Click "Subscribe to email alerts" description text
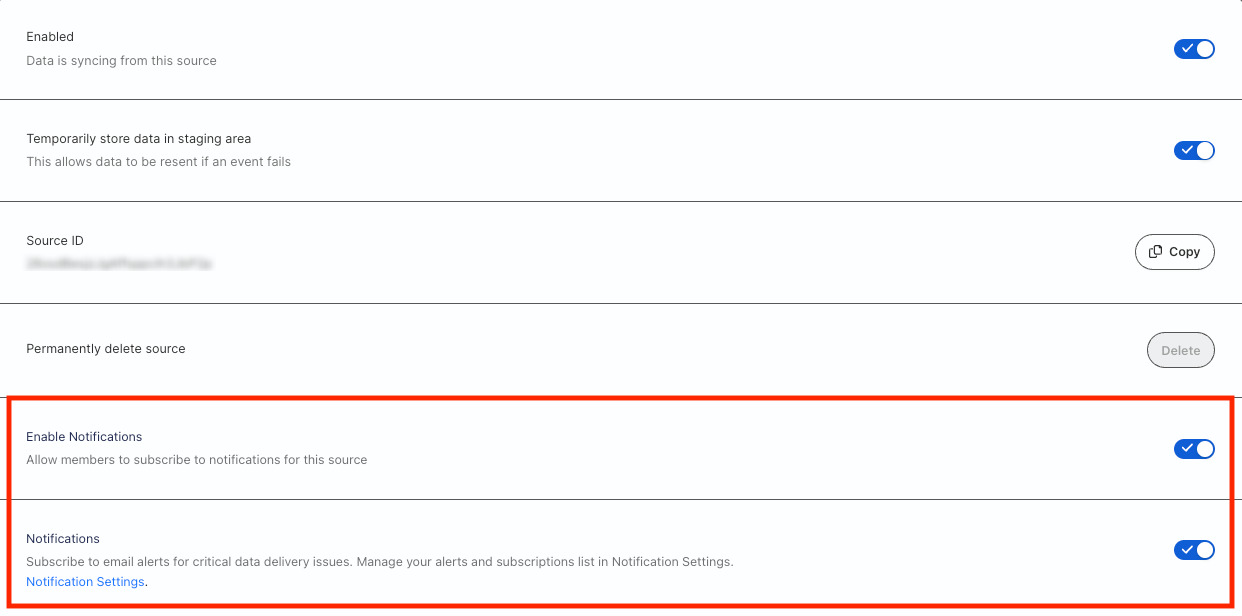This screenshot has width=1242, height=616. pyautogui.click(x=380, y=562)
